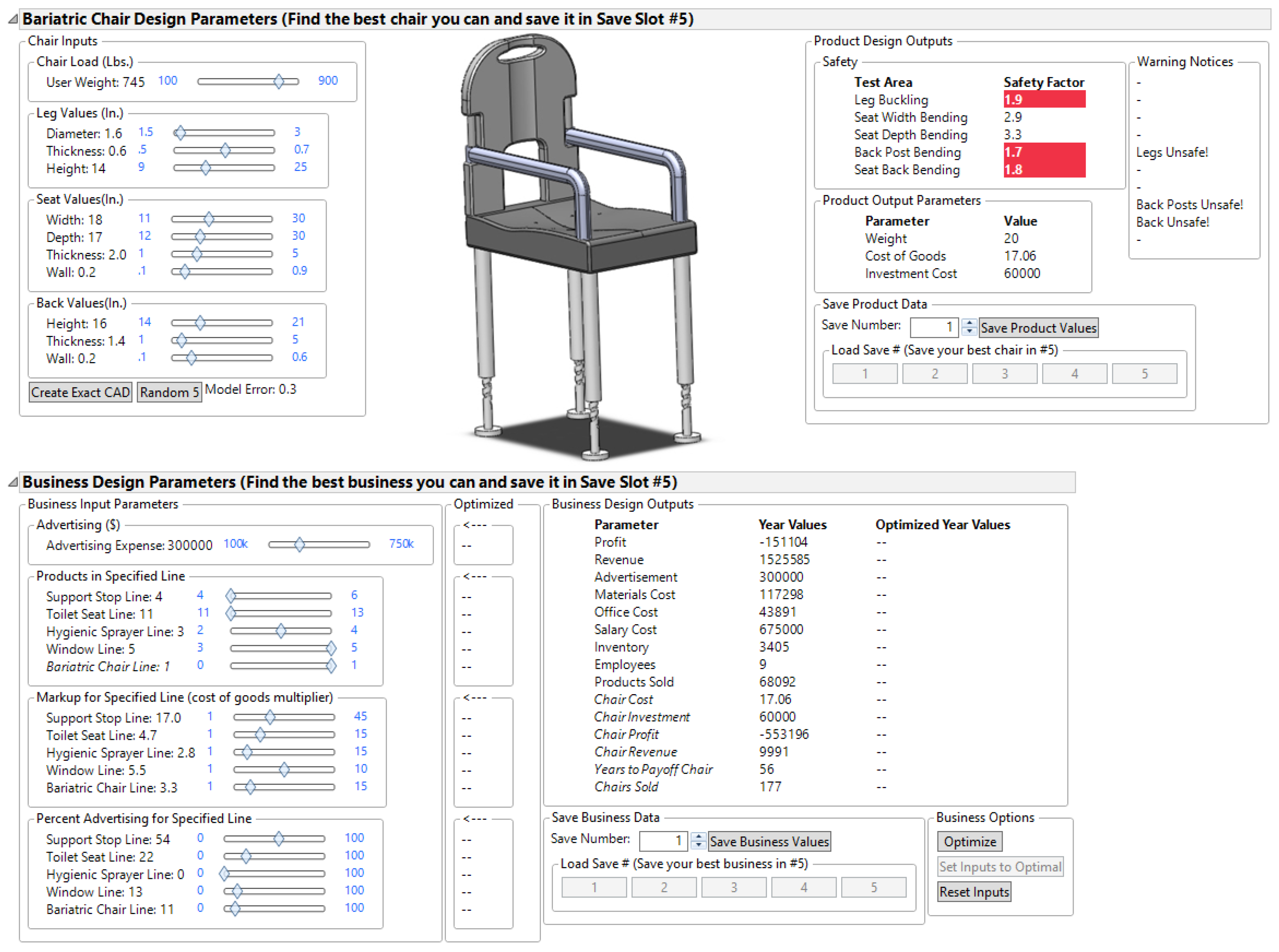Load business save slot 3
1279x952 pixels.
pyautogui.click(x=735, y=887)
